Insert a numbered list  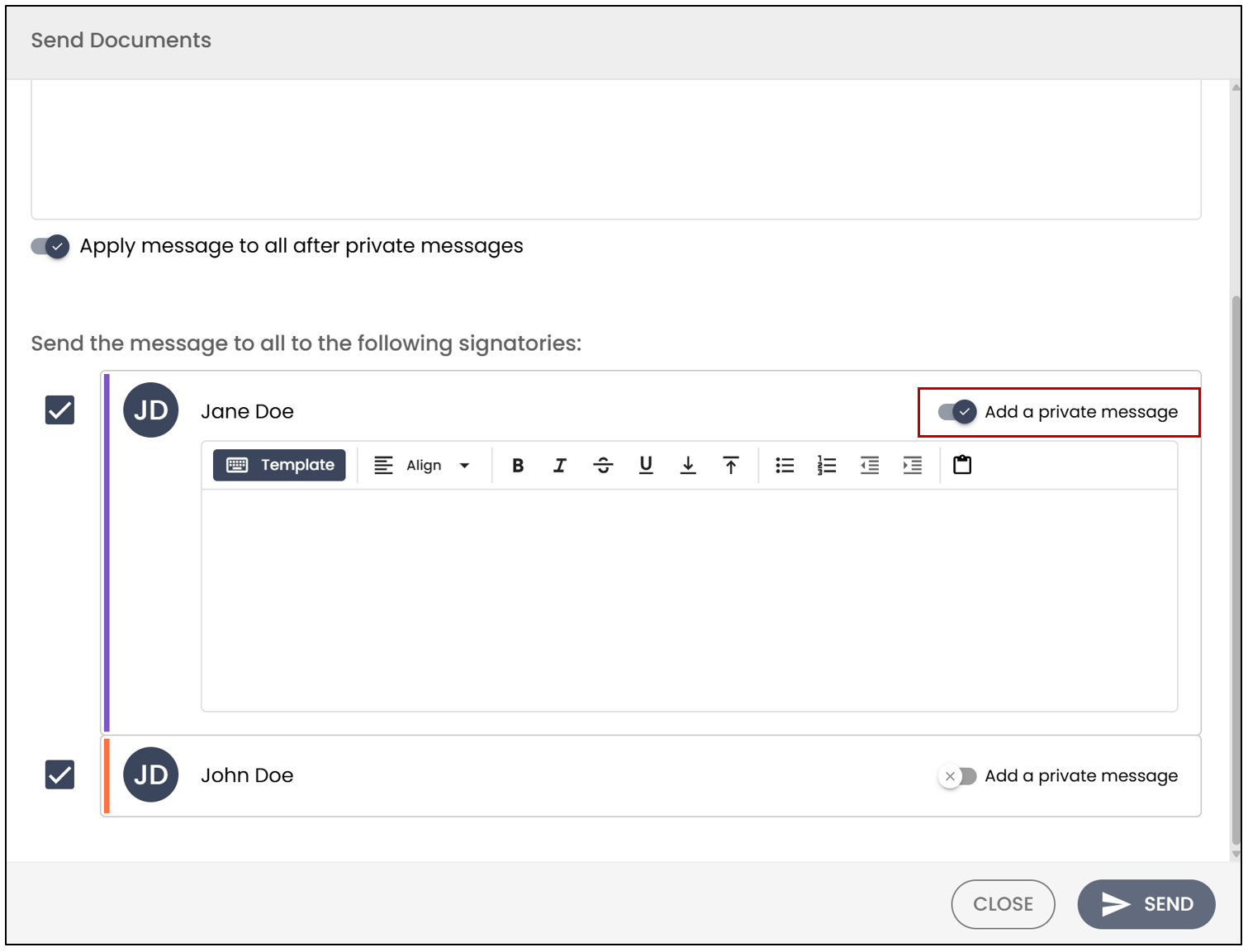pos(827,466)
